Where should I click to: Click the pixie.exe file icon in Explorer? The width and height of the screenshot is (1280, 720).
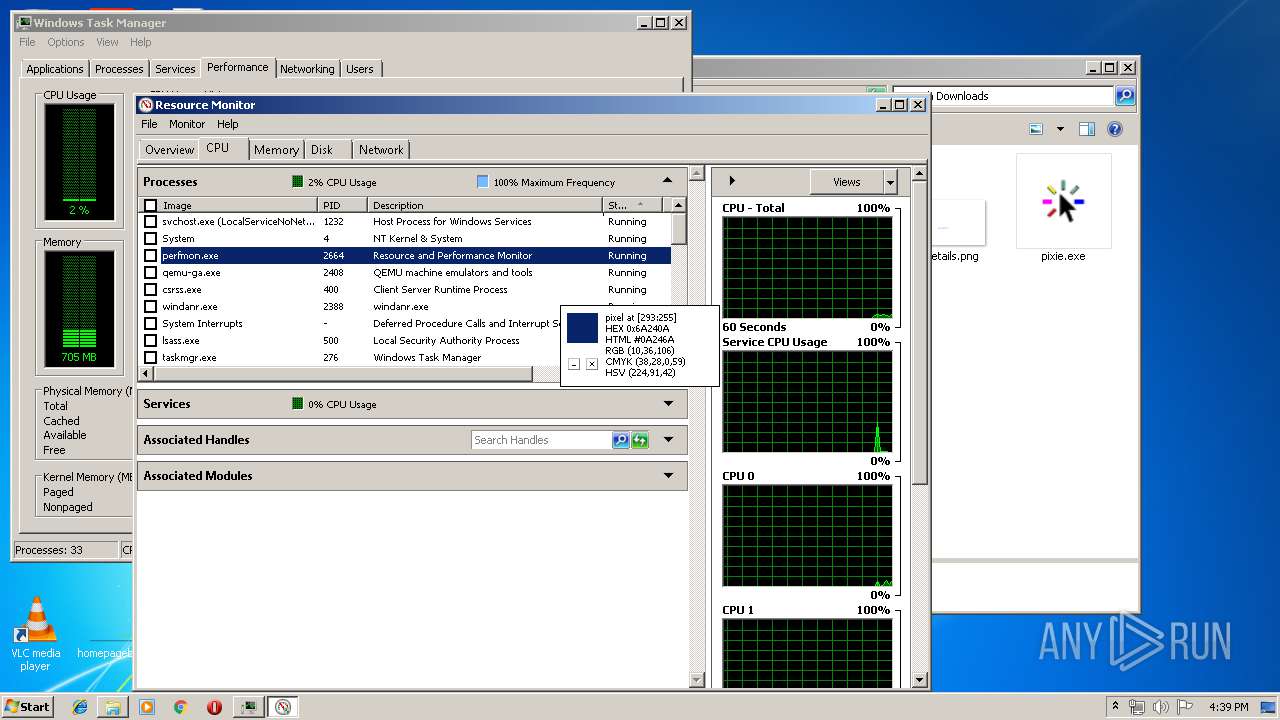coord(1063,208)
